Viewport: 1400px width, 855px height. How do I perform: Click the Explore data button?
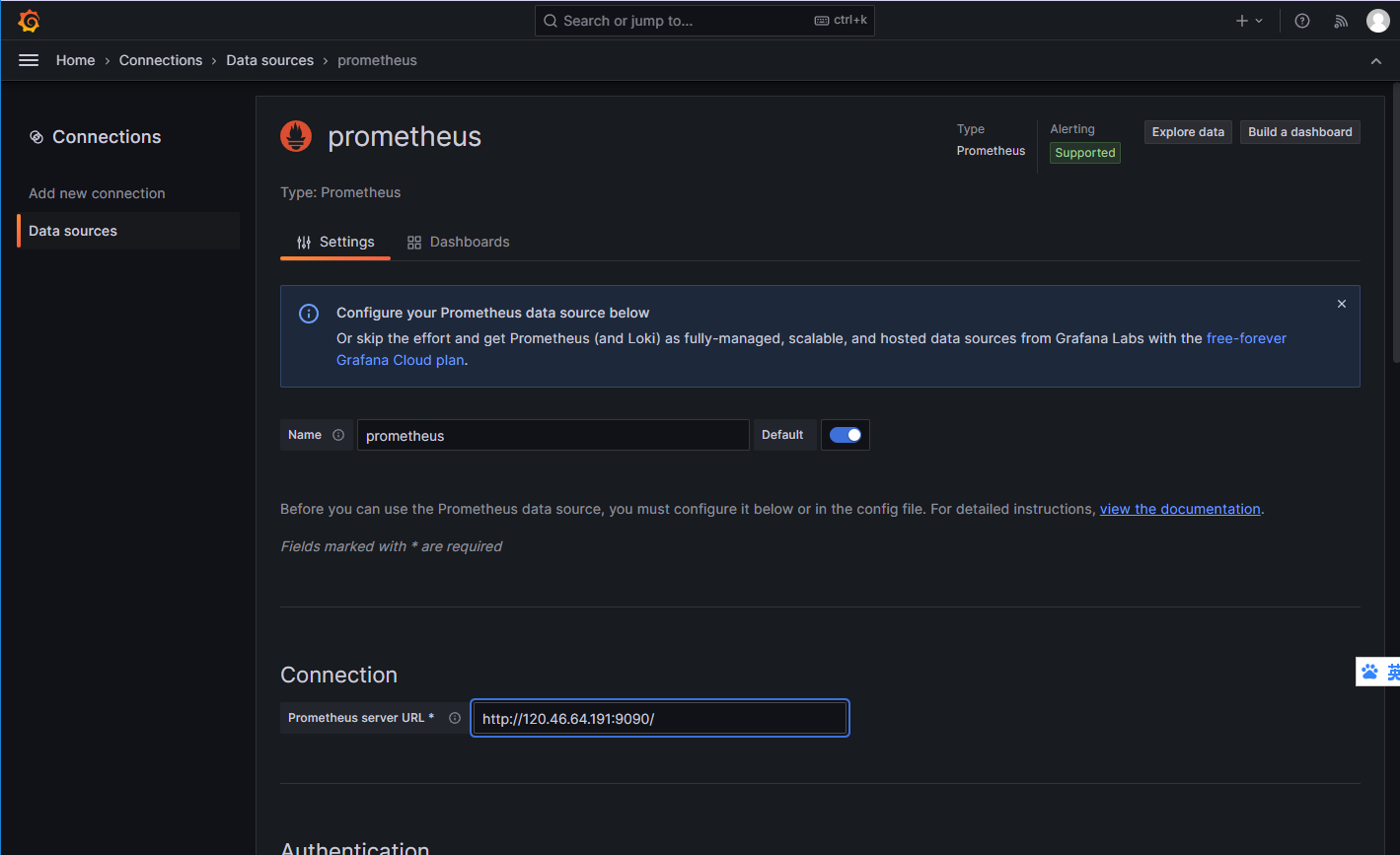coord(1187,131)
